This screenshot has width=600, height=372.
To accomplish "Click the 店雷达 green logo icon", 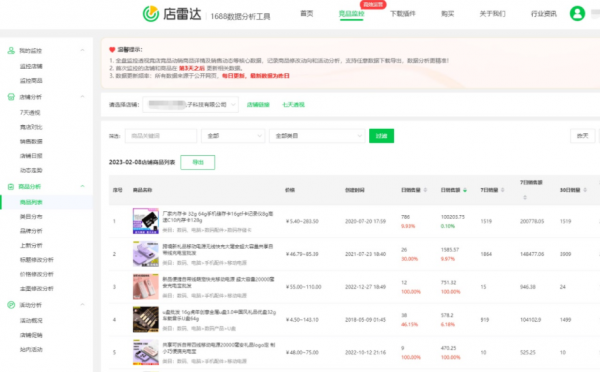I will pyautogui.click(x=151, y=14).
